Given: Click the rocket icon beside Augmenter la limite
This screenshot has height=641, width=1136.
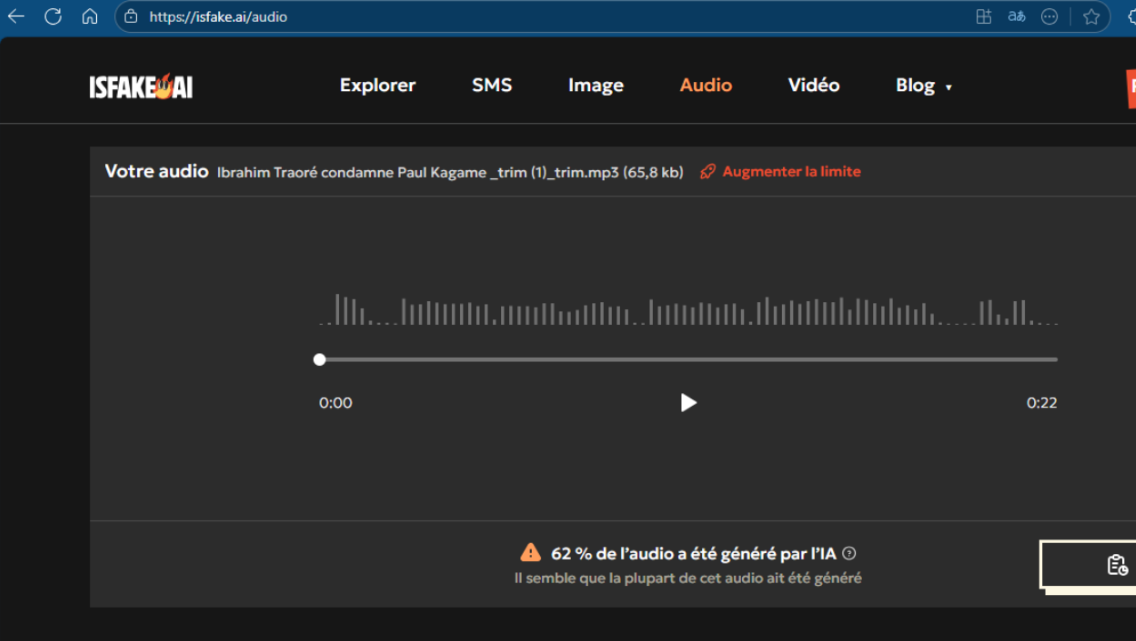Looking at the screenshot, I should 708,172.
